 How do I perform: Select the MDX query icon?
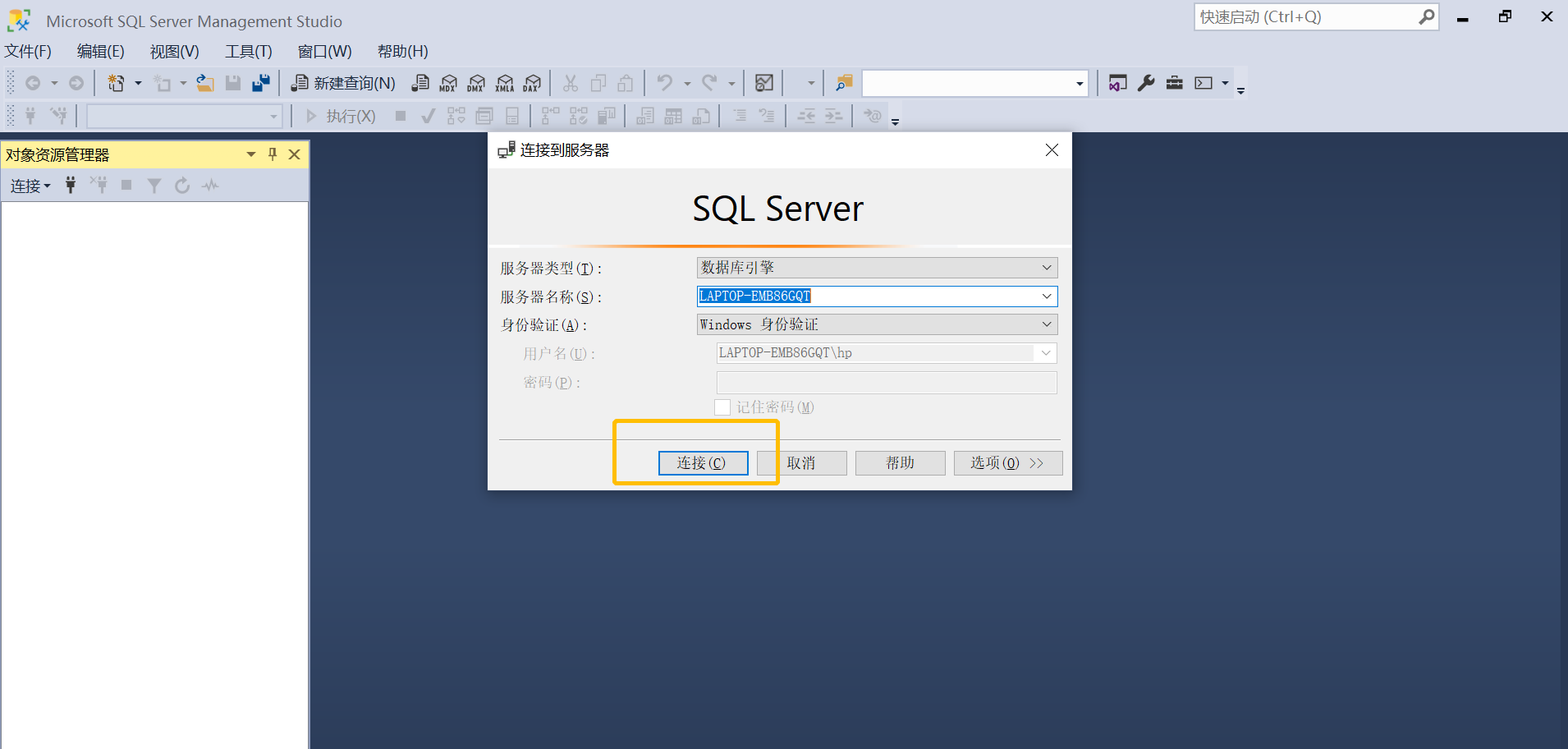coord(447,82)
